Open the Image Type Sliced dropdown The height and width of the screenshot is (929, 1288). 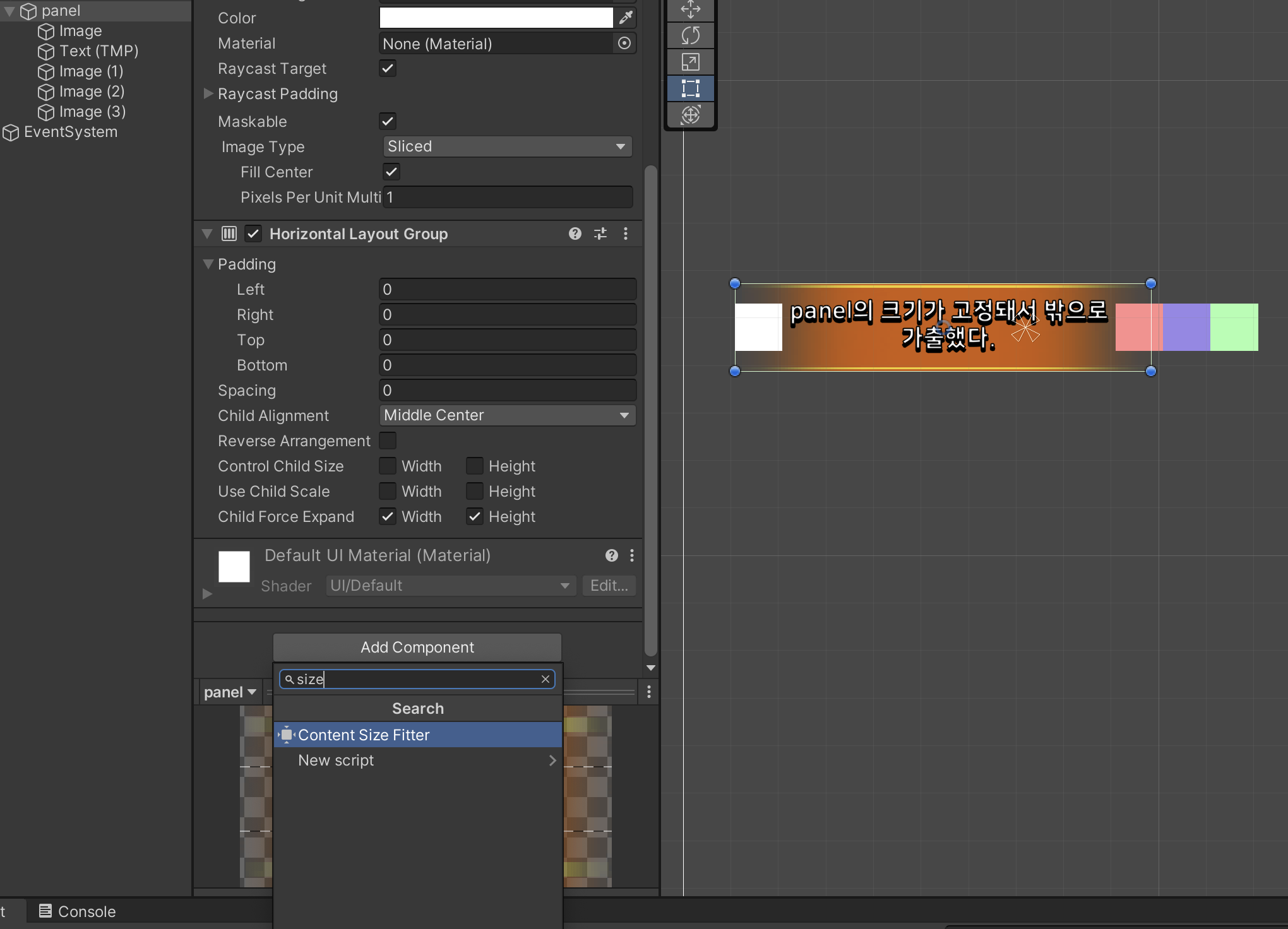tap(507, 146)
